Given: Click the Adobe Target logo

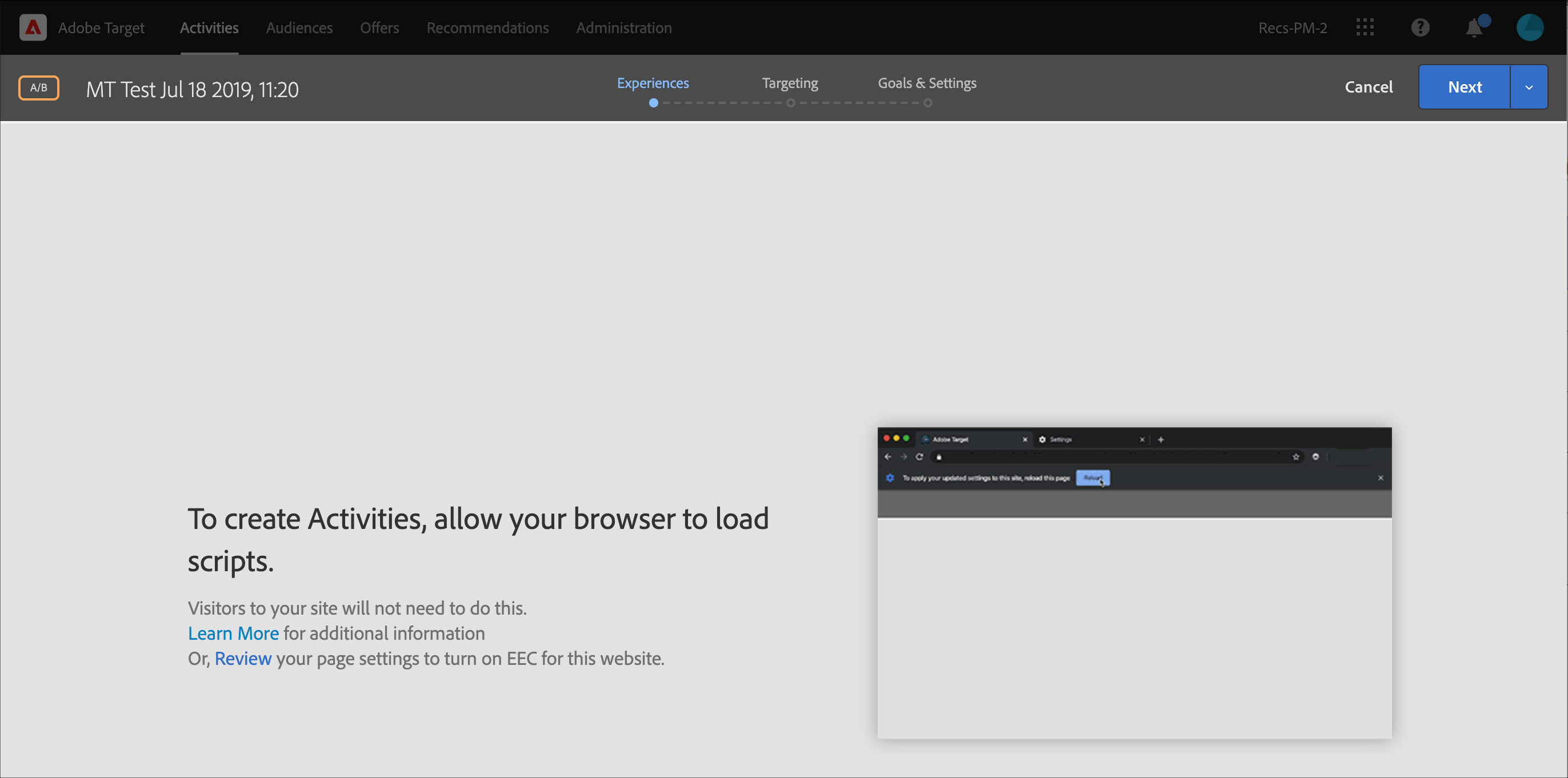Looking at the screenshot, I should tap(33, 27).
